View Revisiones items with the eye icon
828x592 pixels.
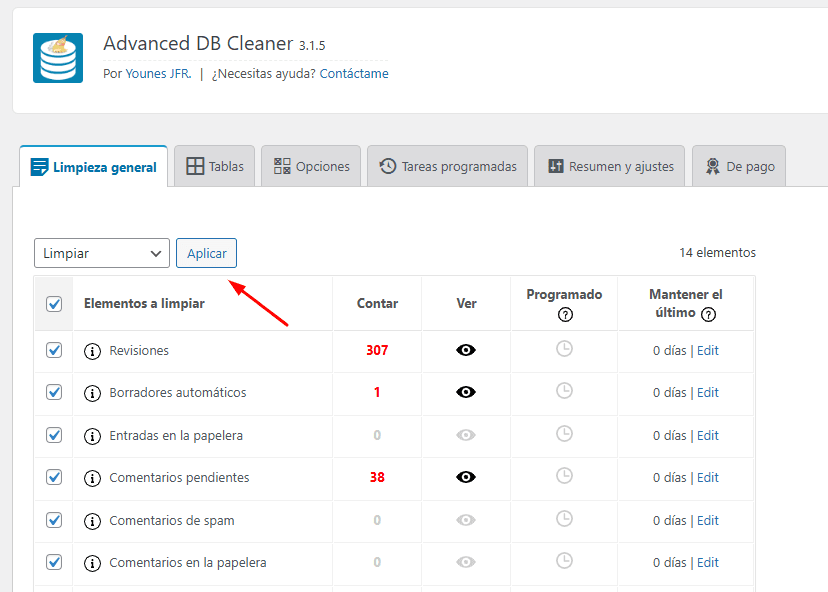click(466, 350)
